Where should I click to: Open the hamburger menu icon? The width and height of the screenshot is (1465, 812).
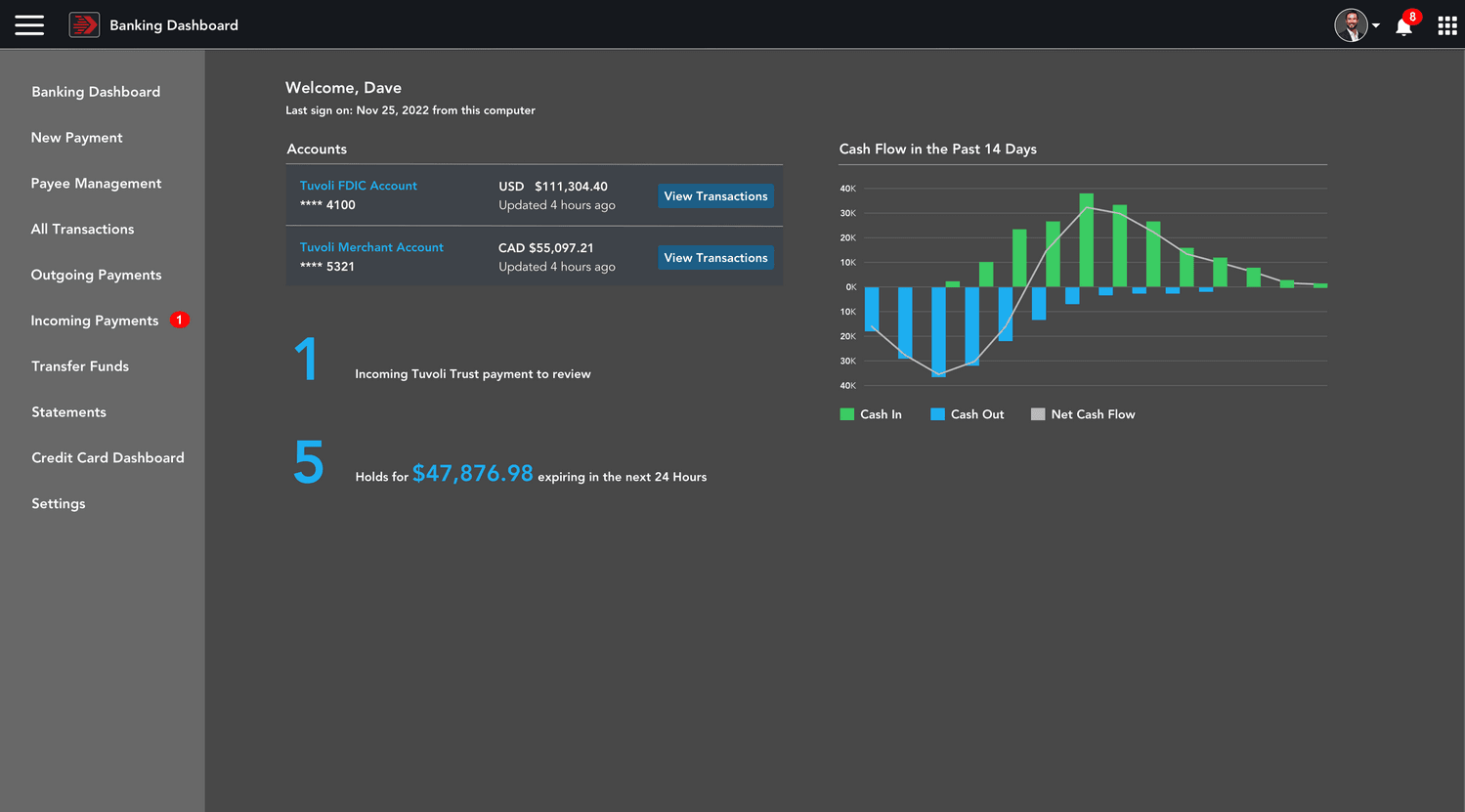29,25
